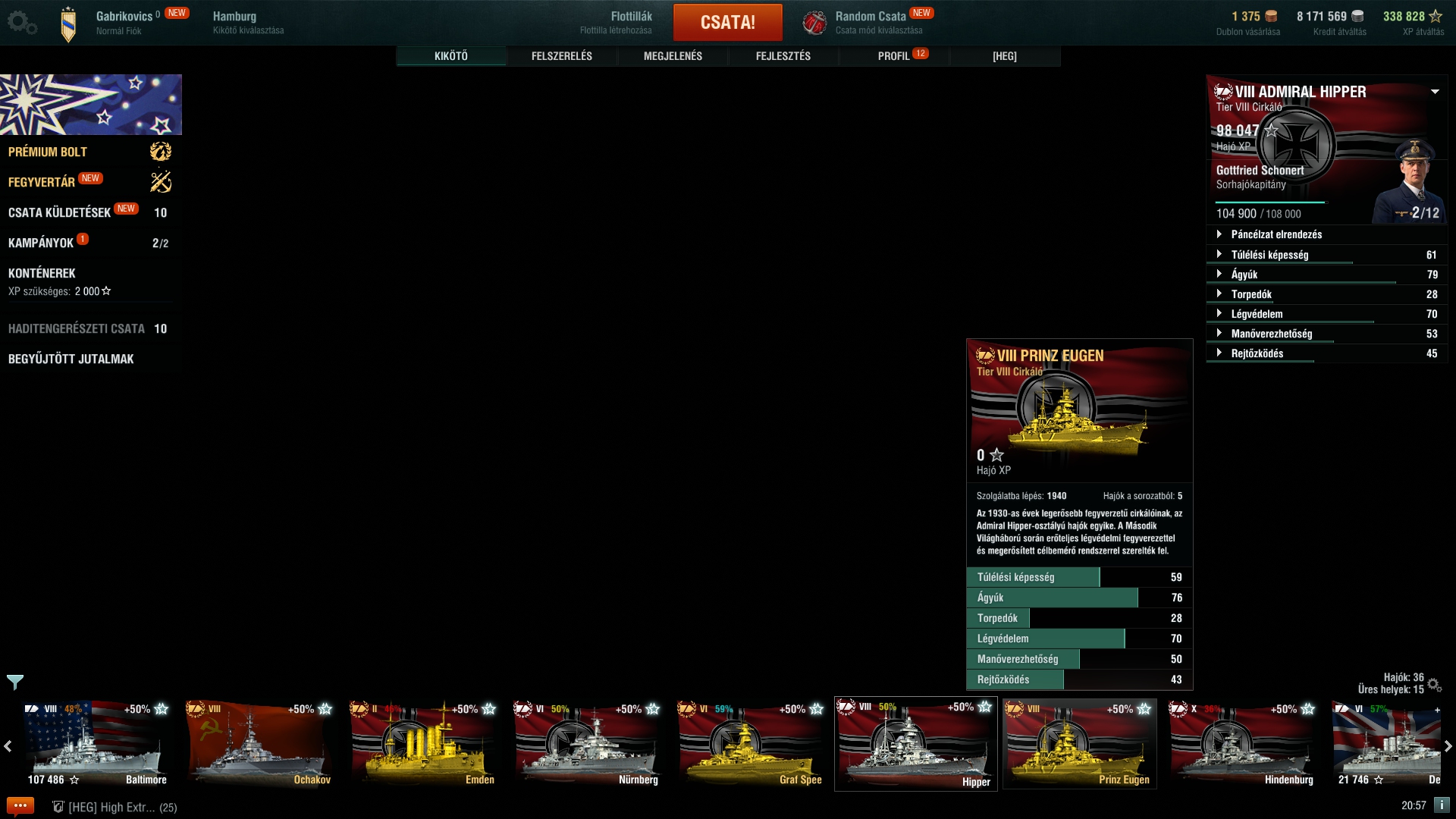Open the Fejlesztés tab
The image size is (1456, 819).
tap(783, 56)
